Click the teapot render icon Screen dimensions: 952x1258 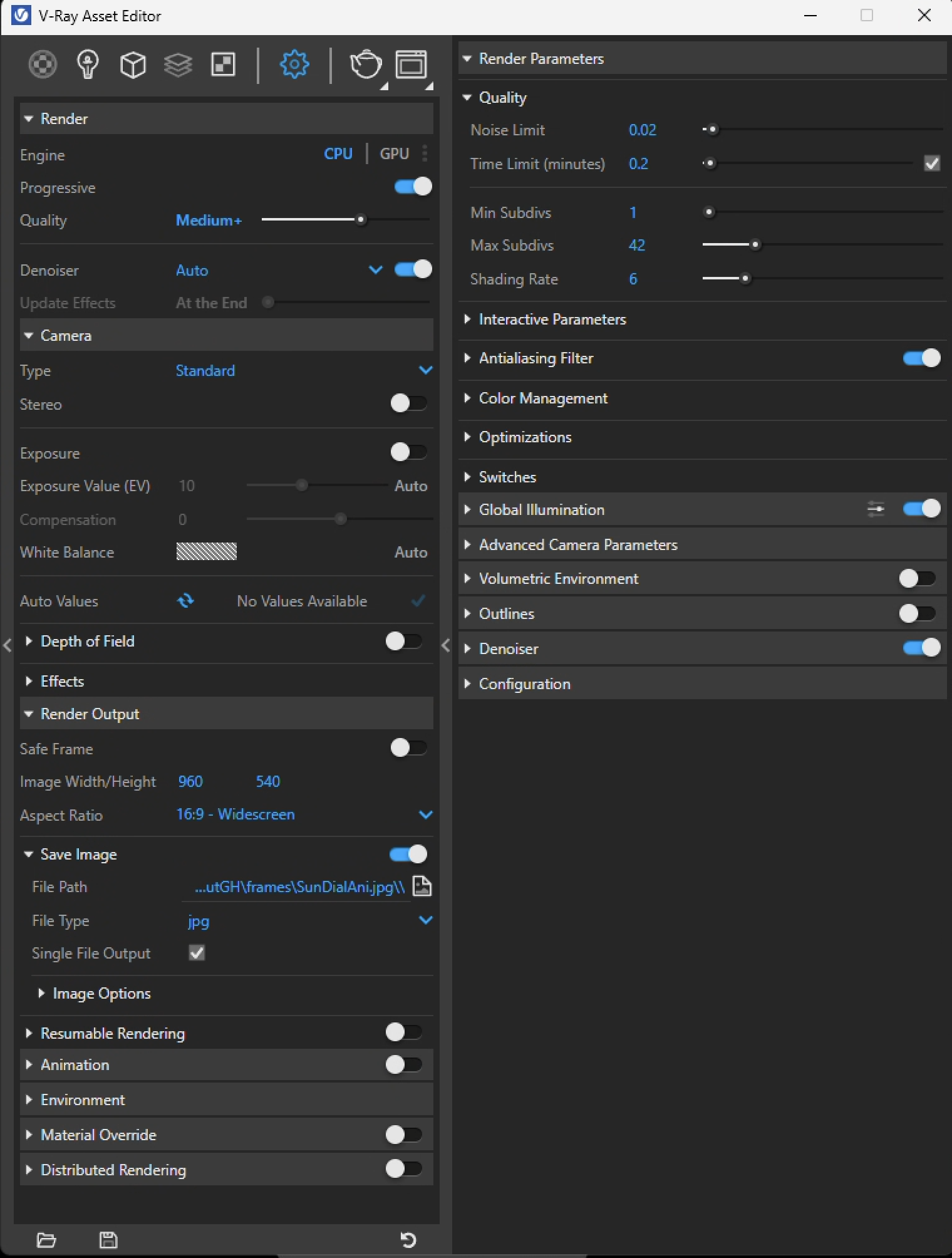(366, 65)
